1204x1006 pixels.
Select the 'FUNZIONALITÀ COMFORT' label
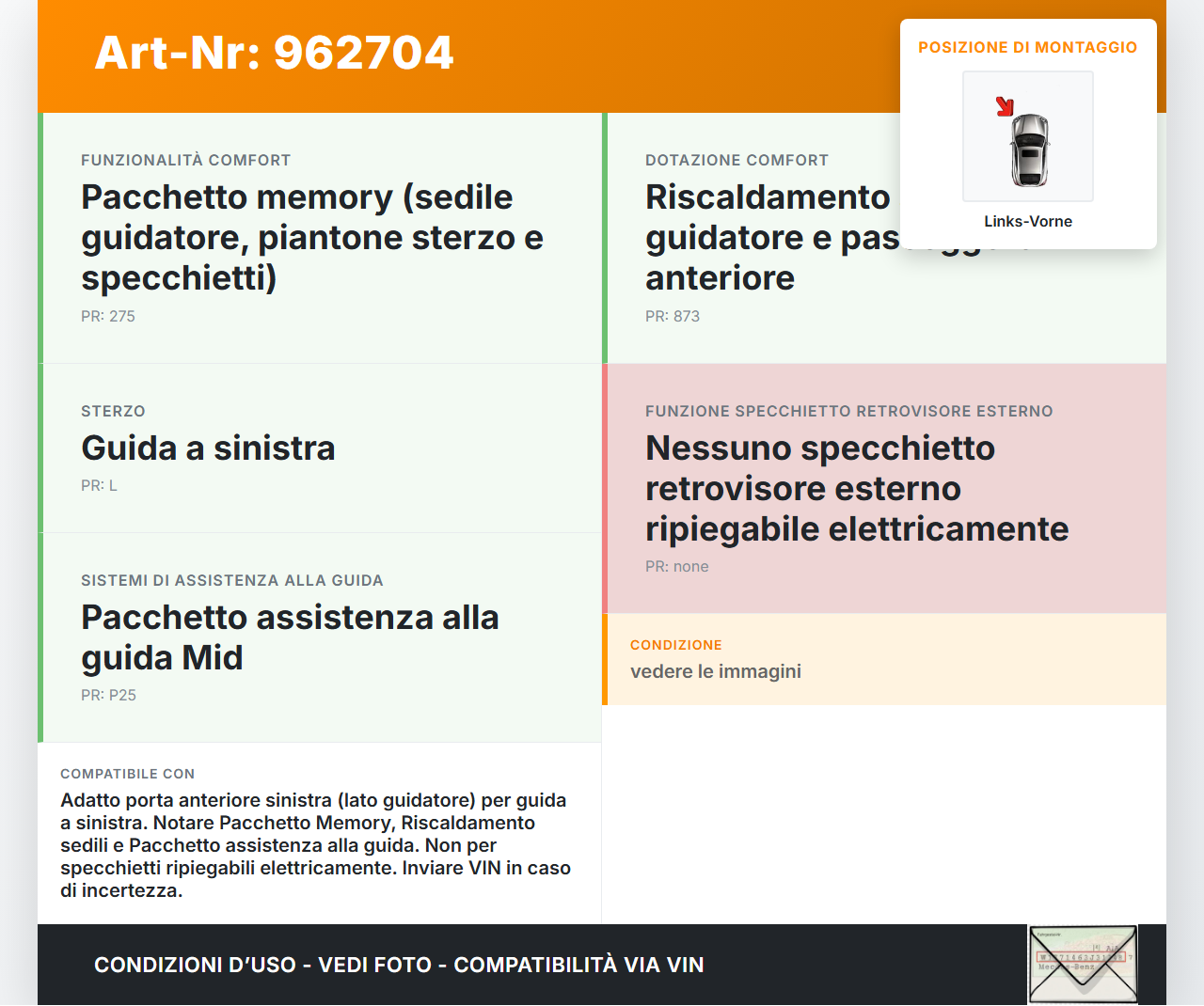[x=186, y=160]
